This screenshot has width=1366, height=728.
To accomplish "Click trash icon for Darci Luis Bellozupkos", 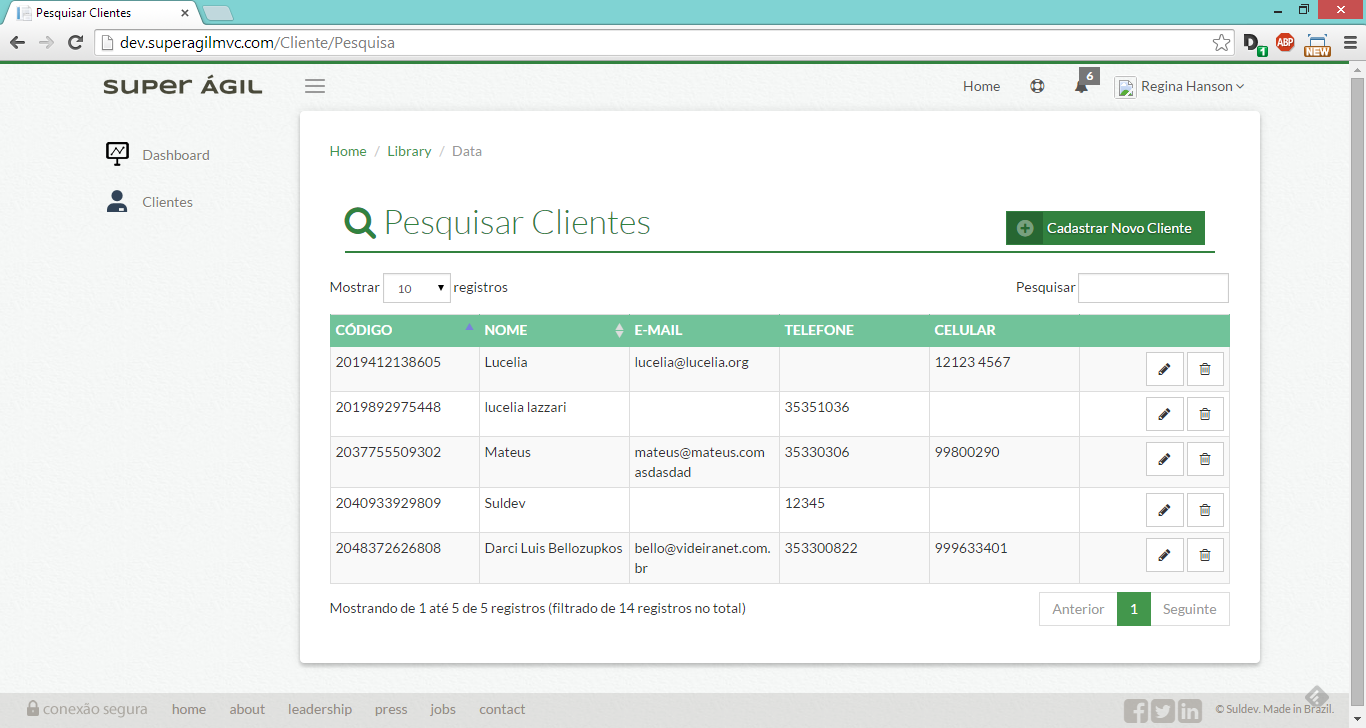I will click(x=1205, y=555).
